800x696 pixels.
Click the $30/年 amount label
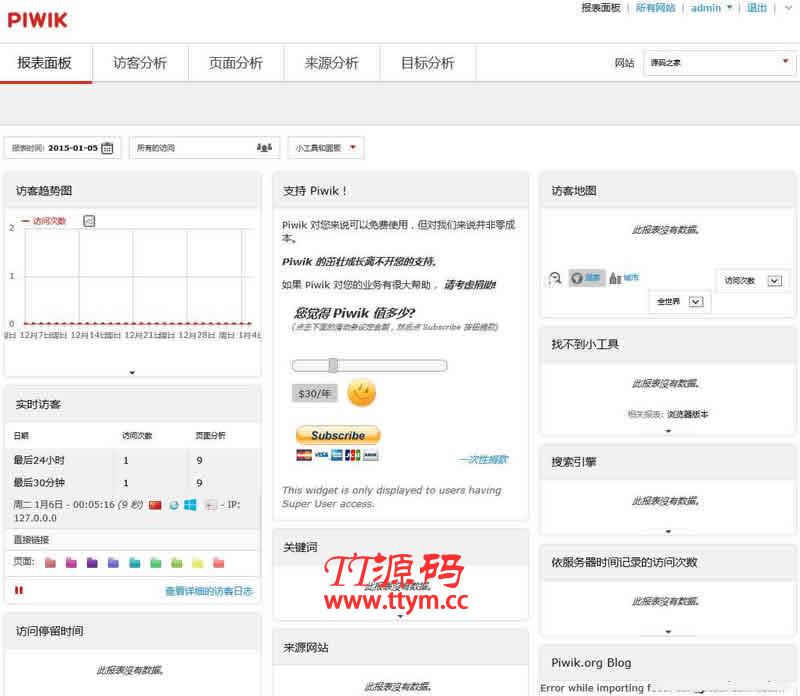pos(314,393)
